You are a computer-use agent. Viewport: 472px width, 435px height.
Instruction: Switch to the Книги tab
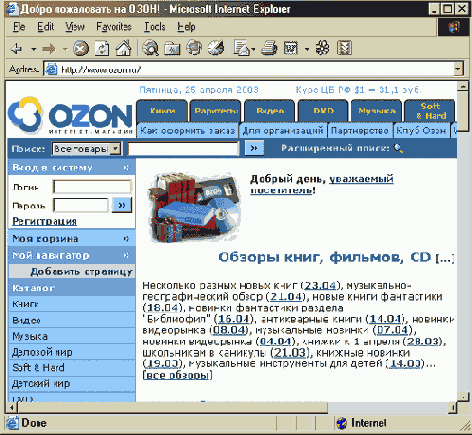pos(162,111)
